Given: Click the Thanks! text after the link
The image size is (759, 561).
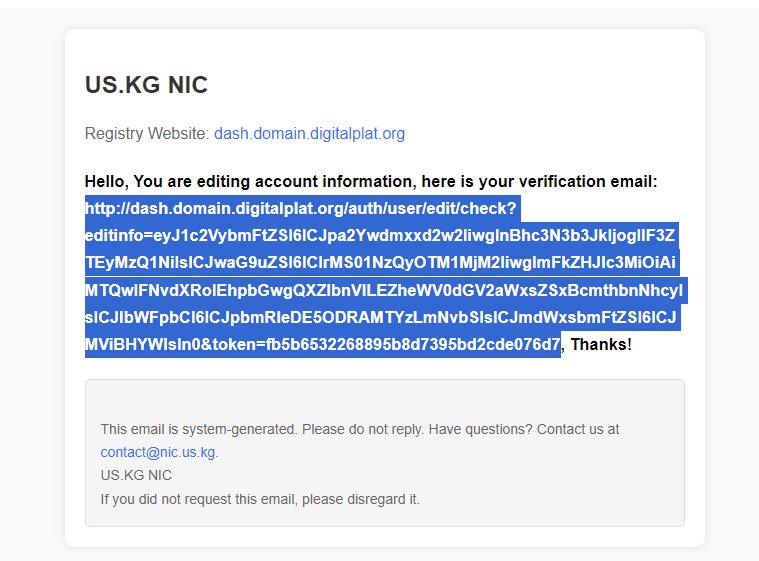Looking at the screenshot, I should [601, 344].
